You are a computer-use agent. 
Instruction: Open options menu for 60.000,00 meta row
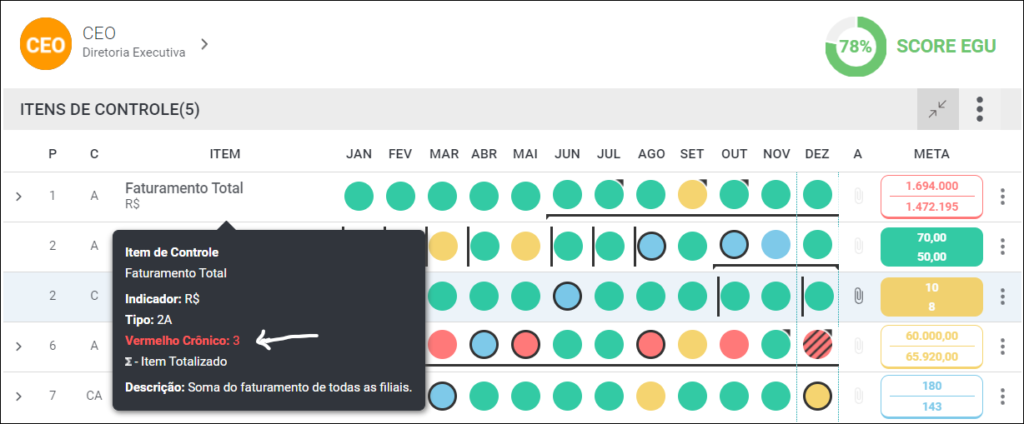point(1002,346)
